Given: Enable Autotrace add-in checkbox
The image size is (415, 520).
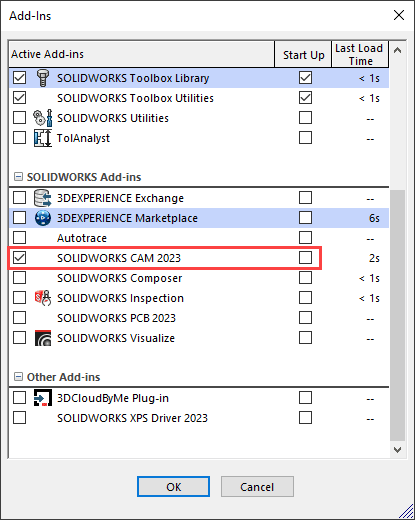Looking at the screenshot, I should click(19, 238).
